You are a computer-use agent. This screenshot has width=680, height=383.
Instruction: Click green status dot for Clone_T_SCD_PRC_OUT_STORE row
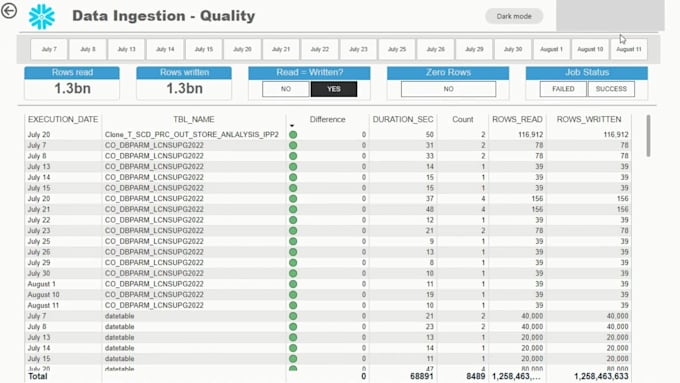click(x=293, y=135)
